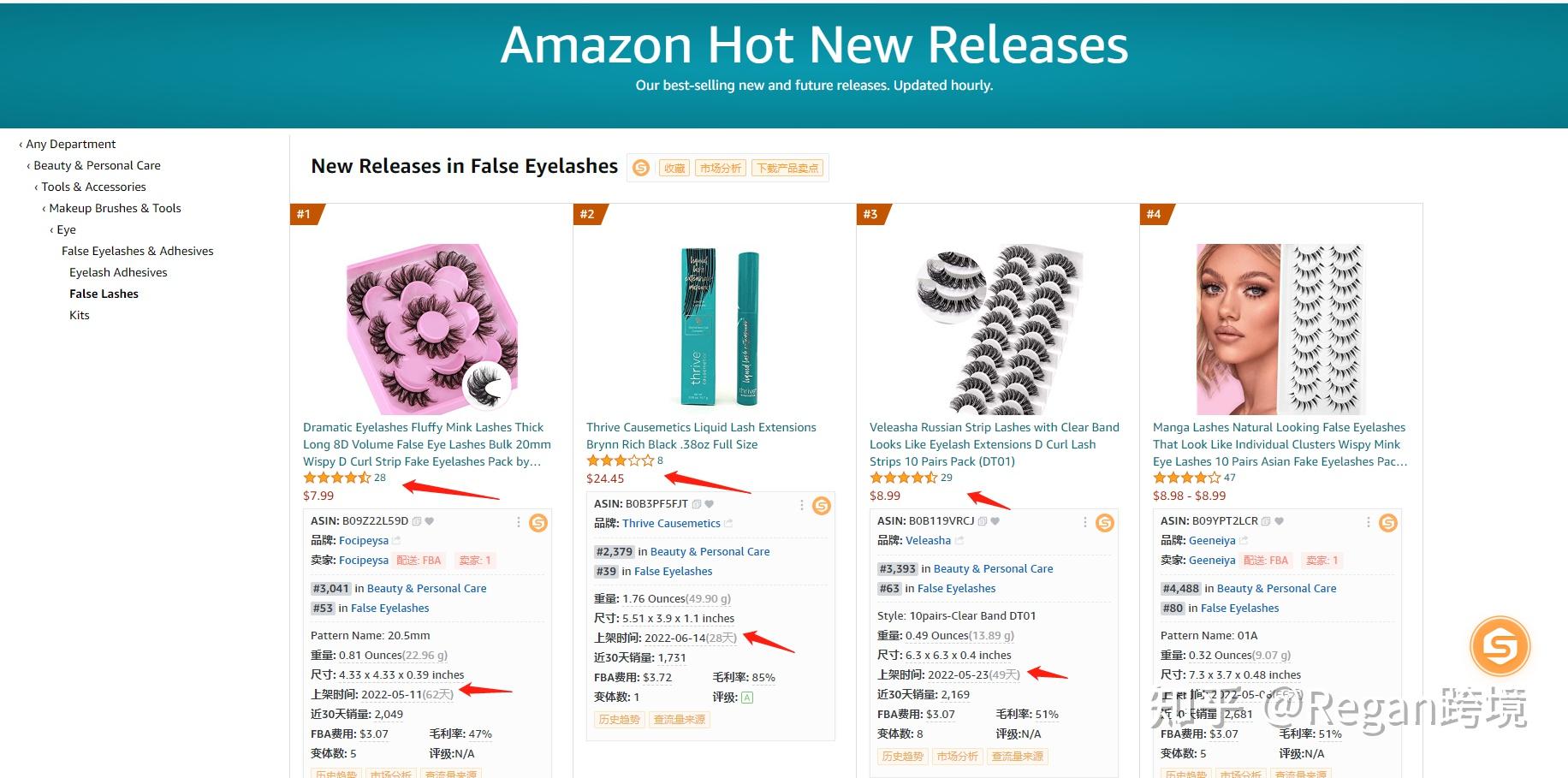Click the 收藏 button near page title

click(x=674, y=168)
